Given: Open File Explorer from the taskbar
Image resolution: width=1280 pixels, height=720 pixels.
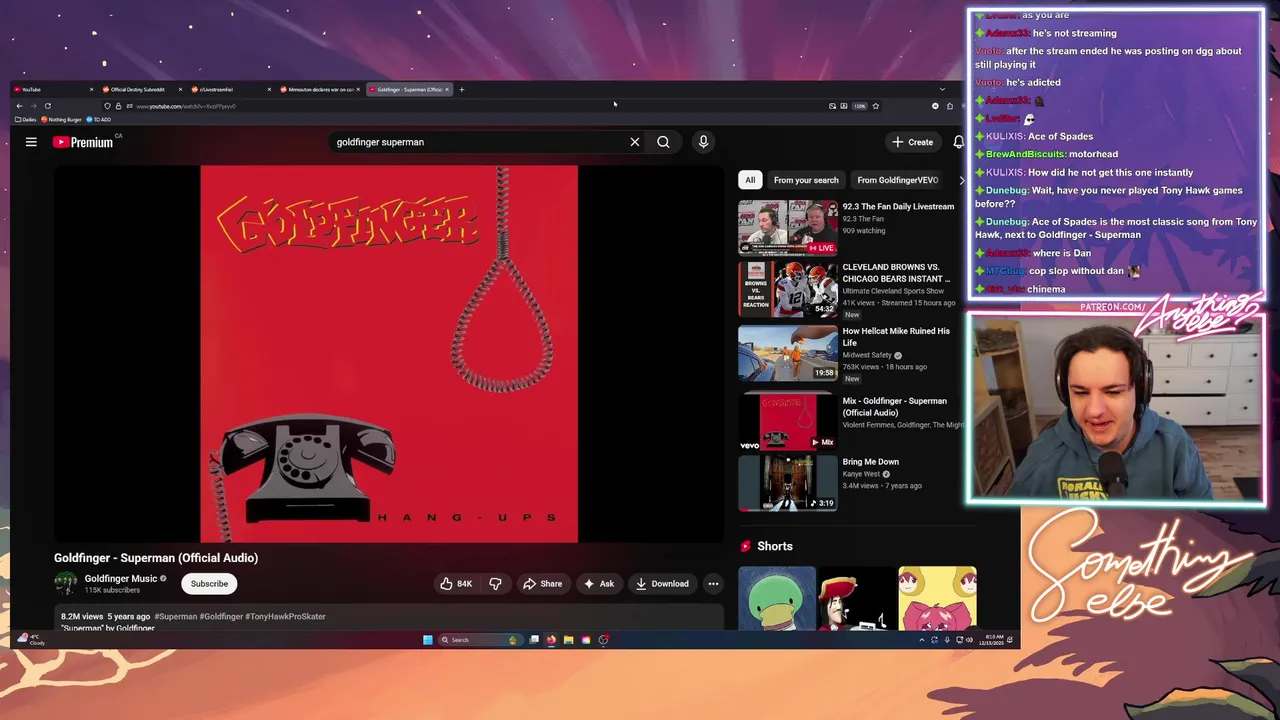Looking at the screenshot, I should pos(568,640).
